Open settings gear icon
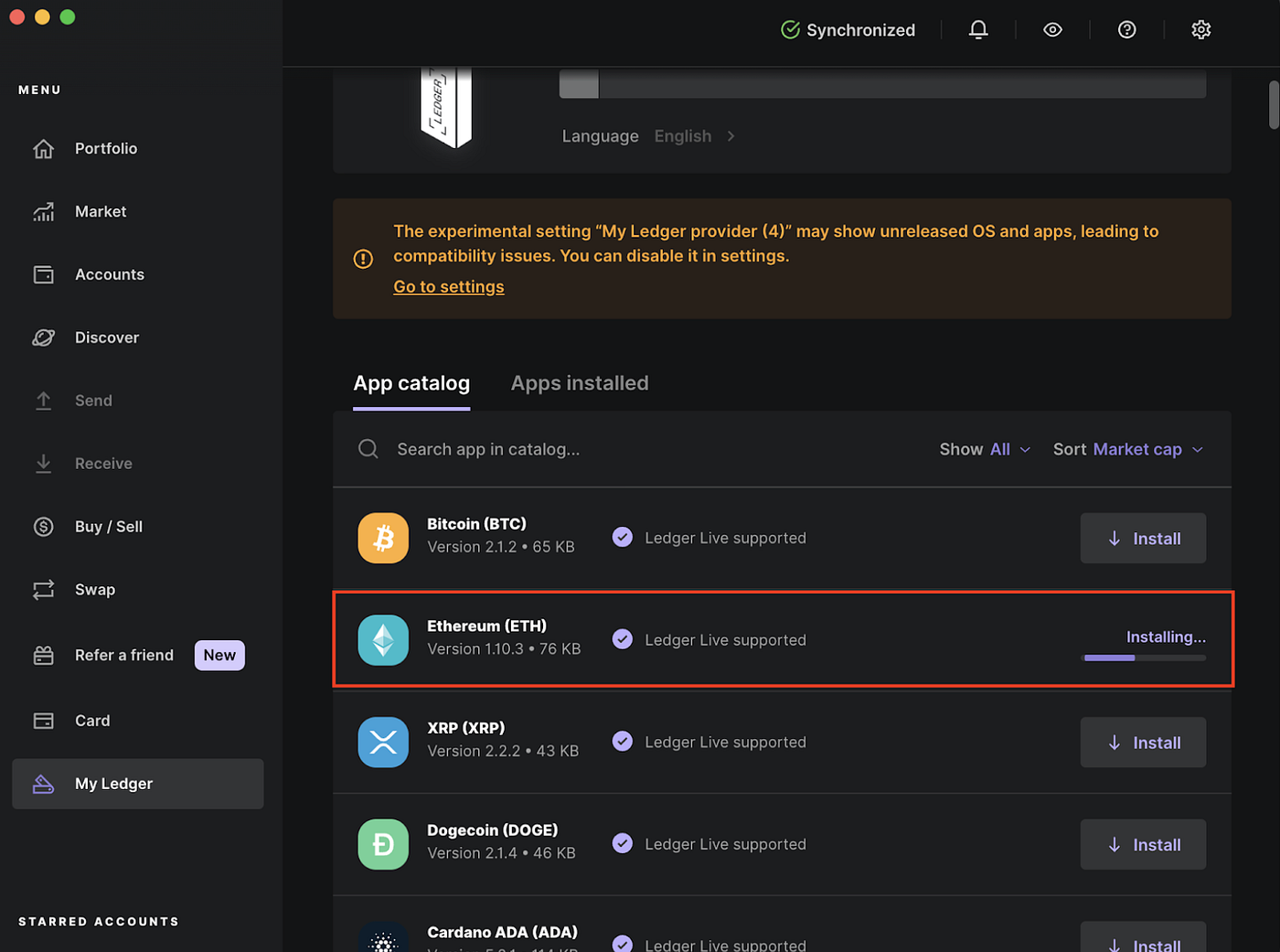 [x=1201, y=30]
